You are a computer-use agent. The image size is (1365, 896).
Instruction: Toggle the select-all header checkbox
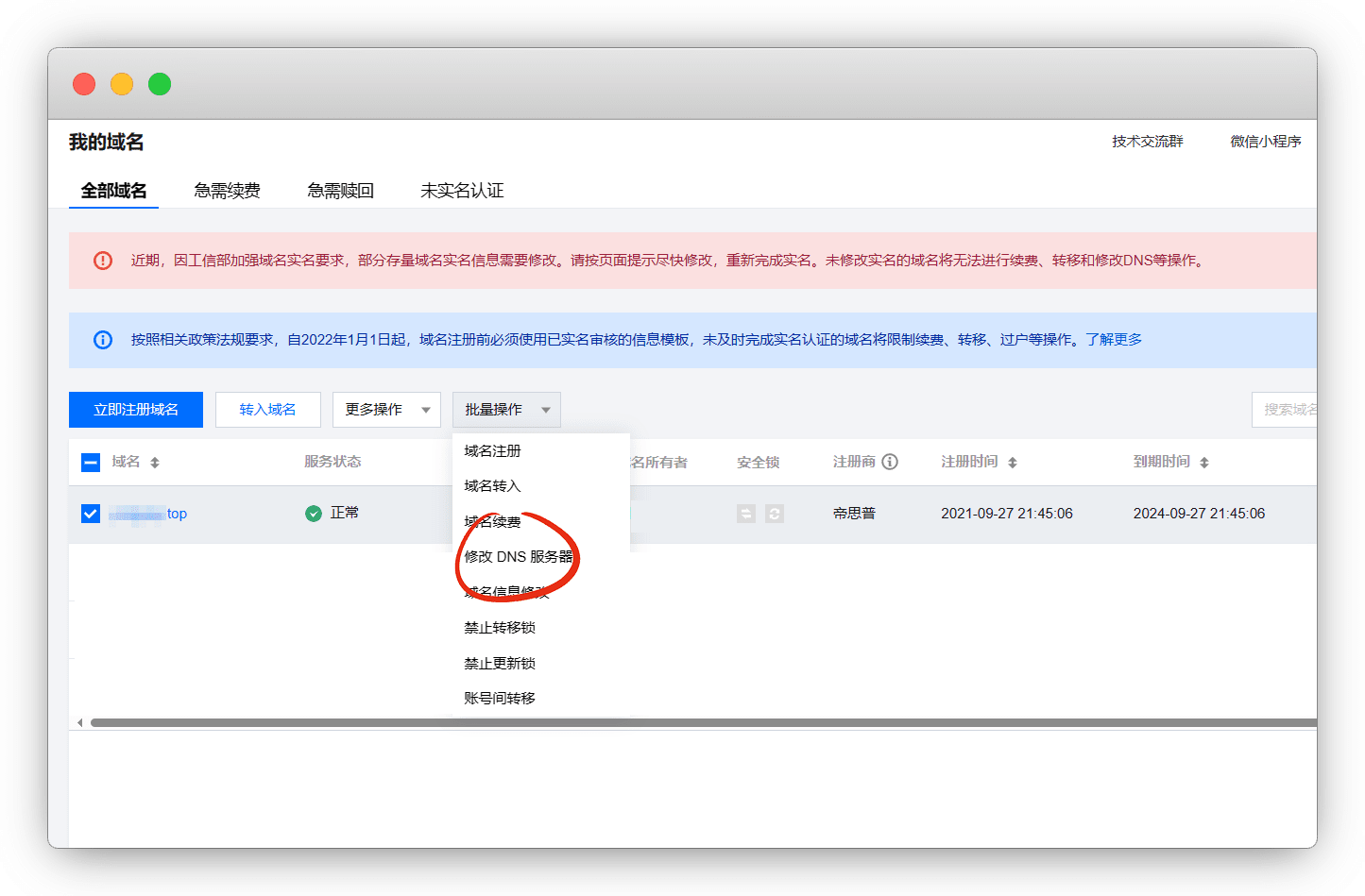click(x=91, y=463)
